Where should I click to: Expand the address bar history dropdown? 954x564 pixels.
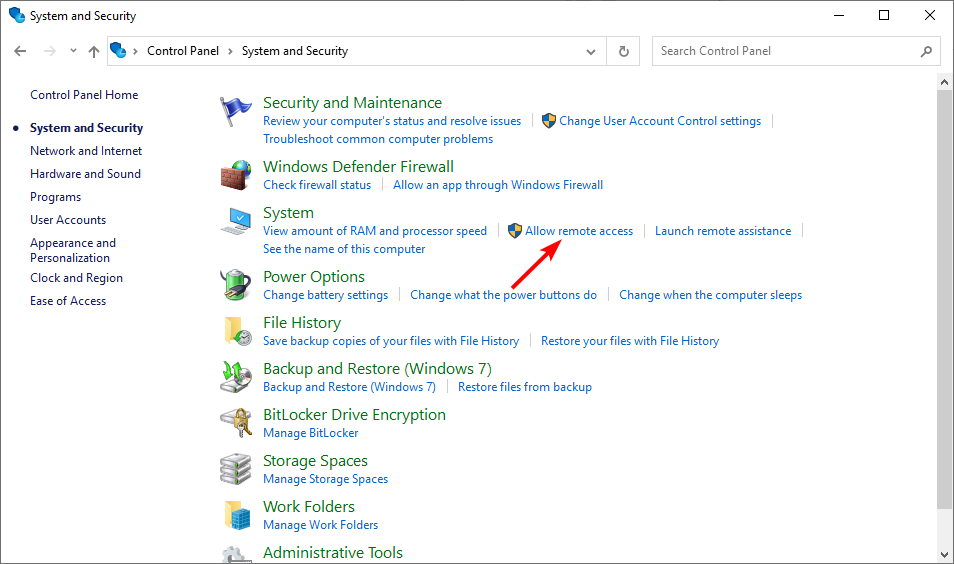point(590,52)
